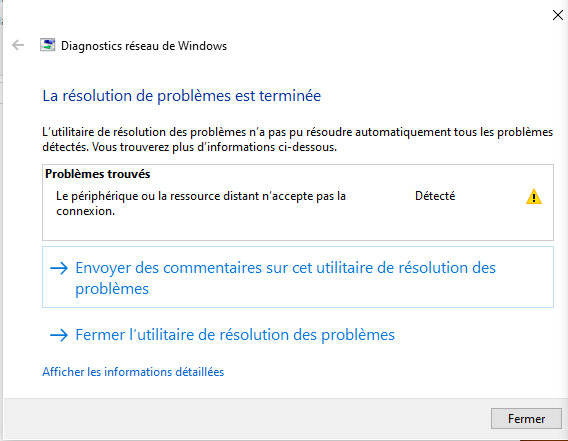Open Afficher les informations détaillées
The height and width of the screenshot is (441, 568).
[x=133, y=372]
